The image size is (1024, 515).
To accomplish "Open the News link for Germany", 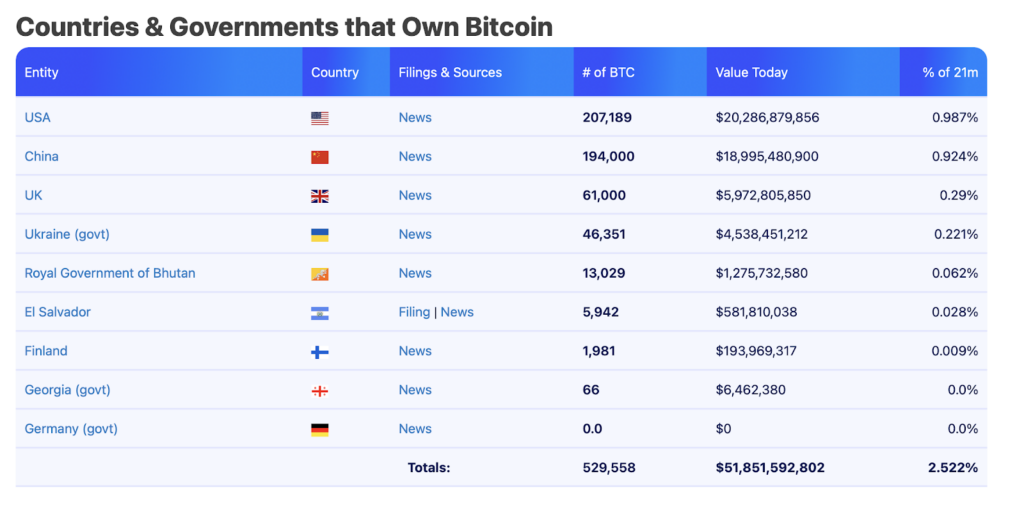I will click(415, 430).
